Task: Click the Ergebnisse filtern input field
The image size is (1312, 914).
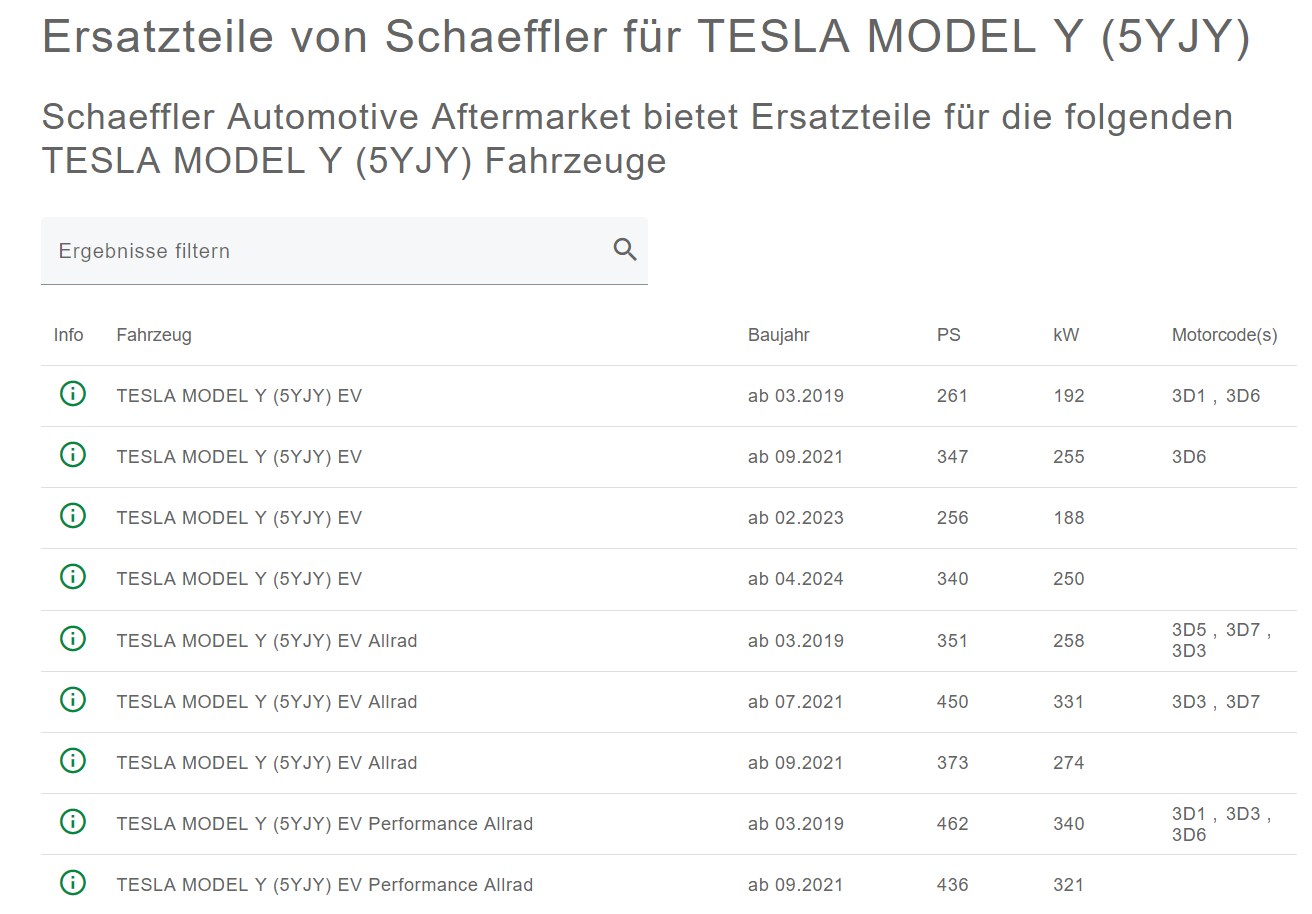Action: pyautogui.click(x=300, y=251)
